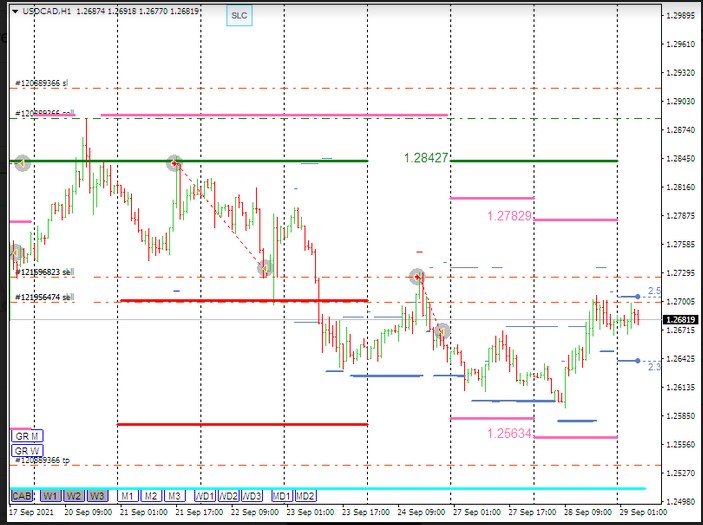Toggle the W1 weekly level button
The image size is (703, 525).
point(50,496)
